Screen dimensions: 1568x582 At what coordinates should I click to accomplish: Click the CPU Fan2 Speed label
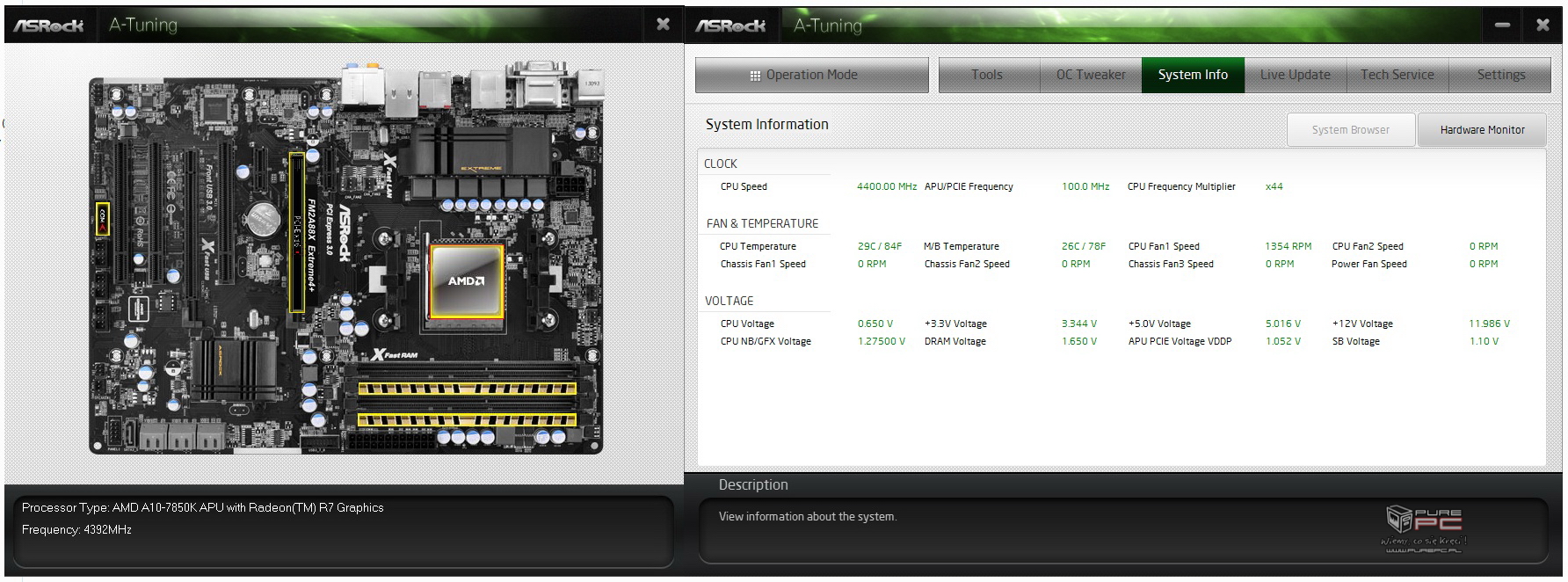[1368, 246]
